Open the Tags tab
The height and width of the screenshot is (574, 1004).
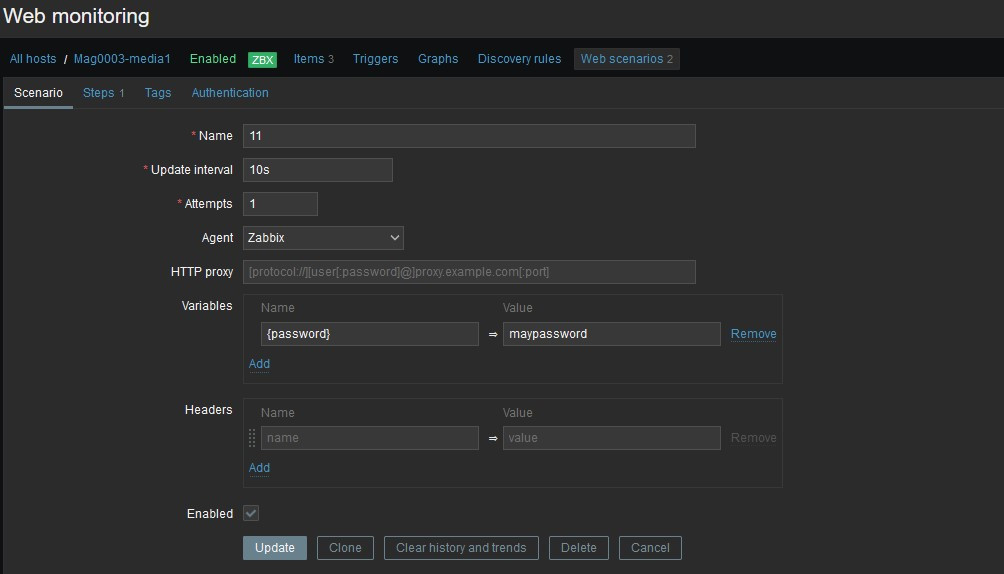(158, 93)
